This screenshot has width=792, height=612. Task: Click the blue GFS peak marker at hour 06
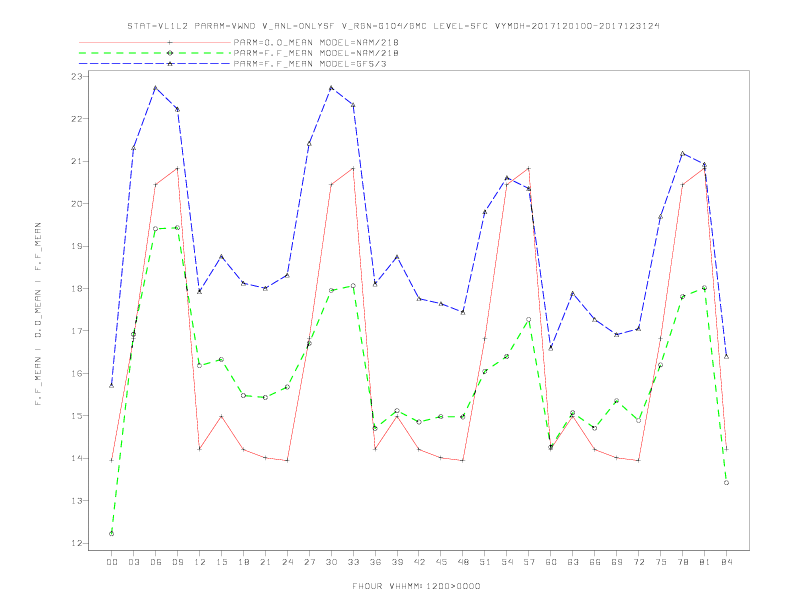156,87
